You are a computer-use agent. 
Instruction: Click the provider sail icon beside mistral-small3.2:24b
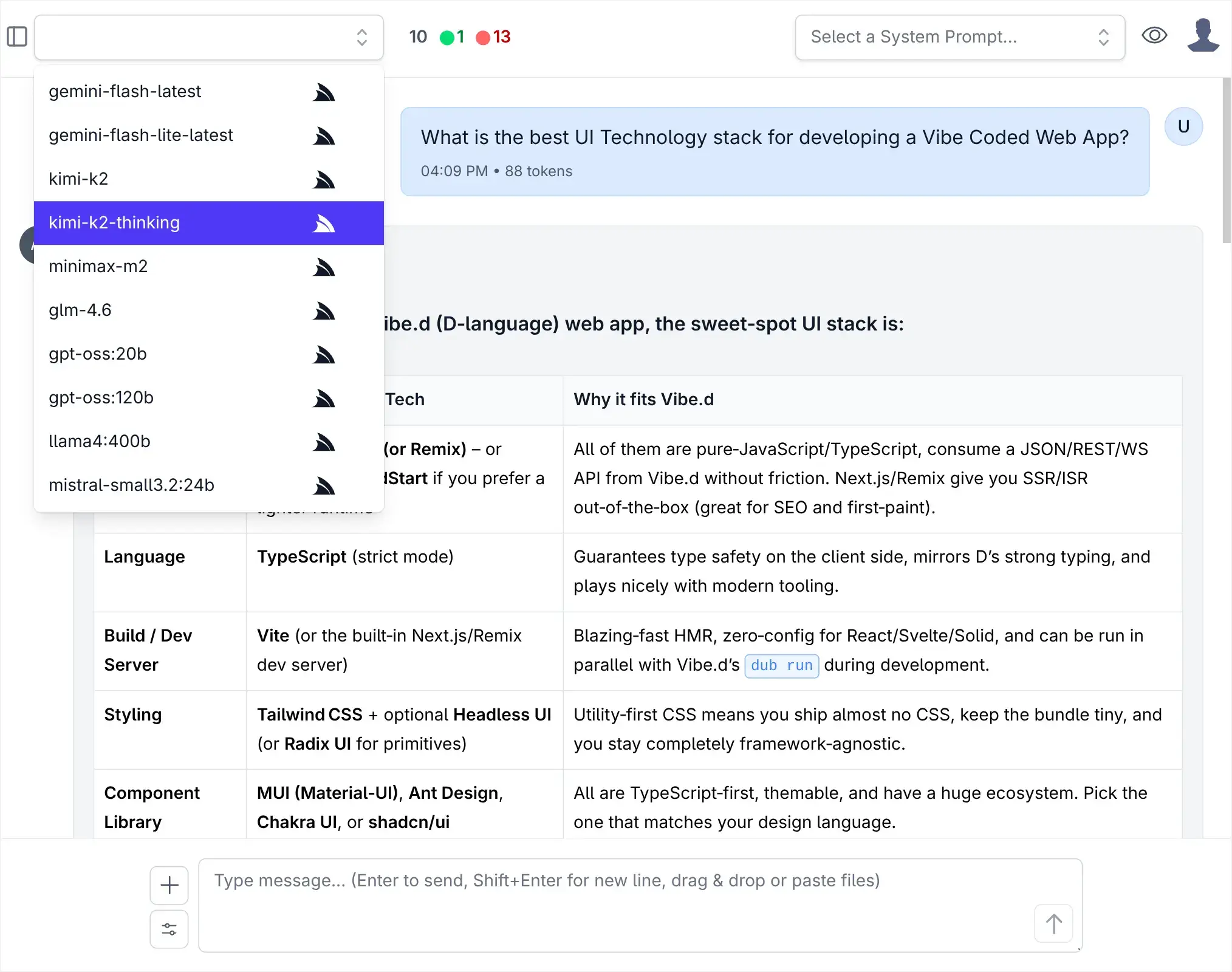click(324, 485)
